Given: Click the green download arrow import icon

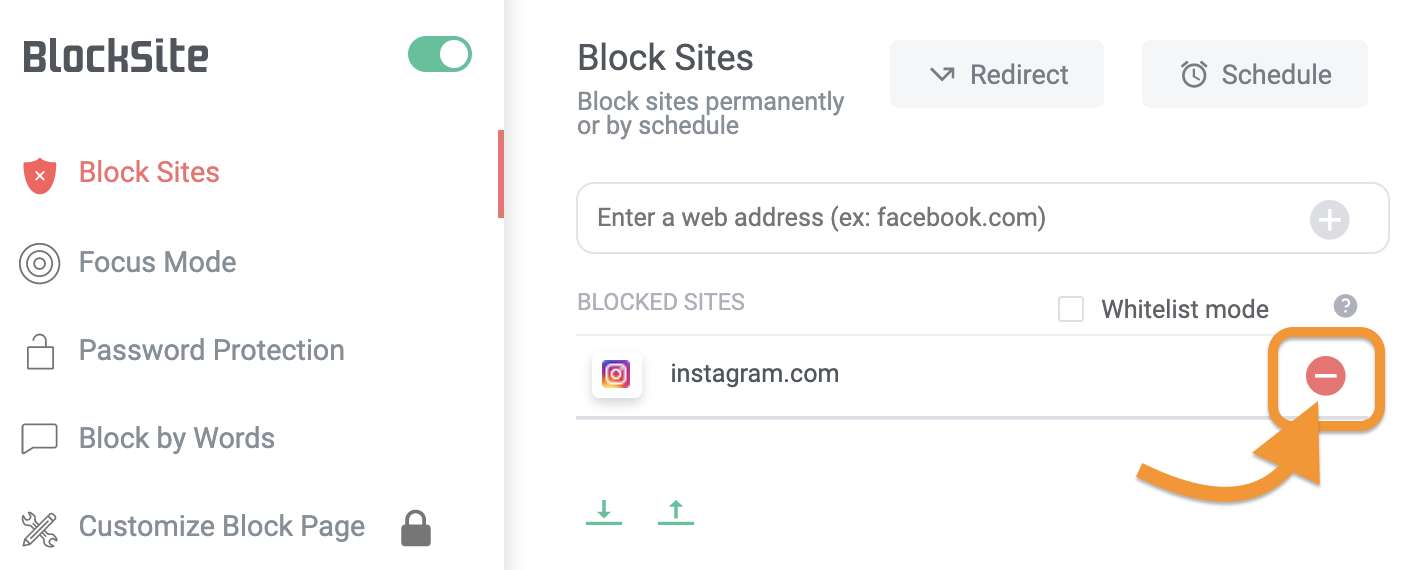Looking at the screenshot, I should point(603,512).
